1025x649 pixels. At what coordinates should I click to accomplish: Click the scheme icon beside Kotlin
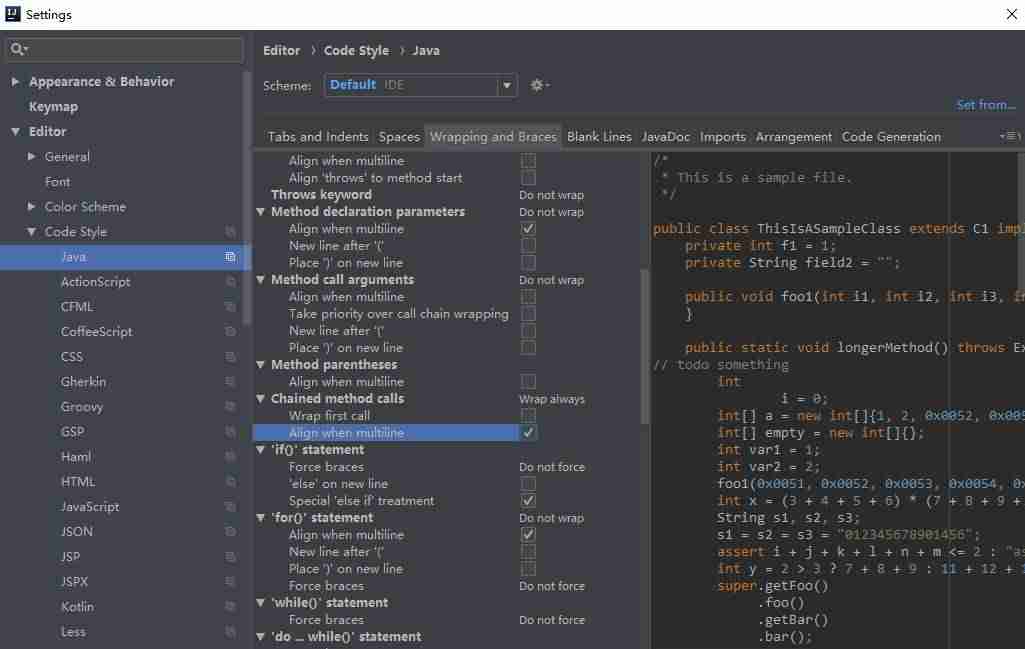click(x=230, y=607)
